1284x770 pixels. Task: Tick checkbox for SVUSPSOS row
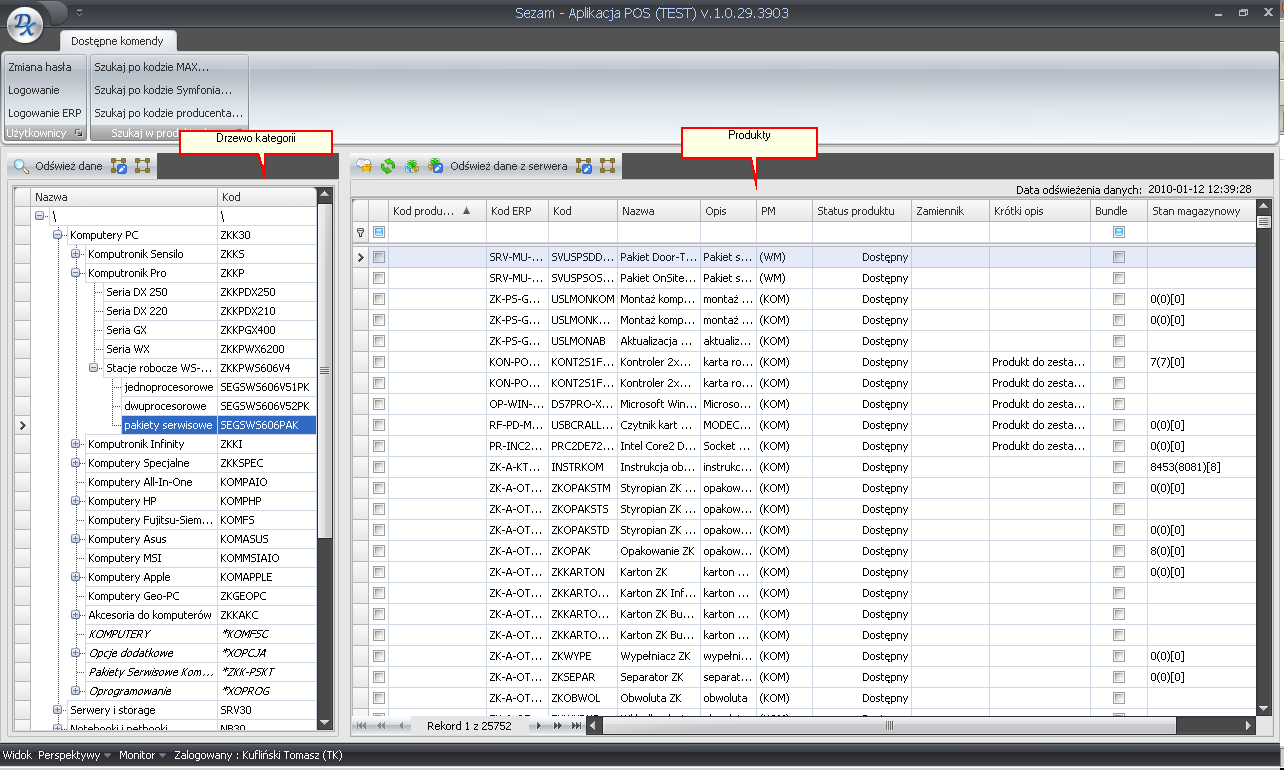[378, 278]
